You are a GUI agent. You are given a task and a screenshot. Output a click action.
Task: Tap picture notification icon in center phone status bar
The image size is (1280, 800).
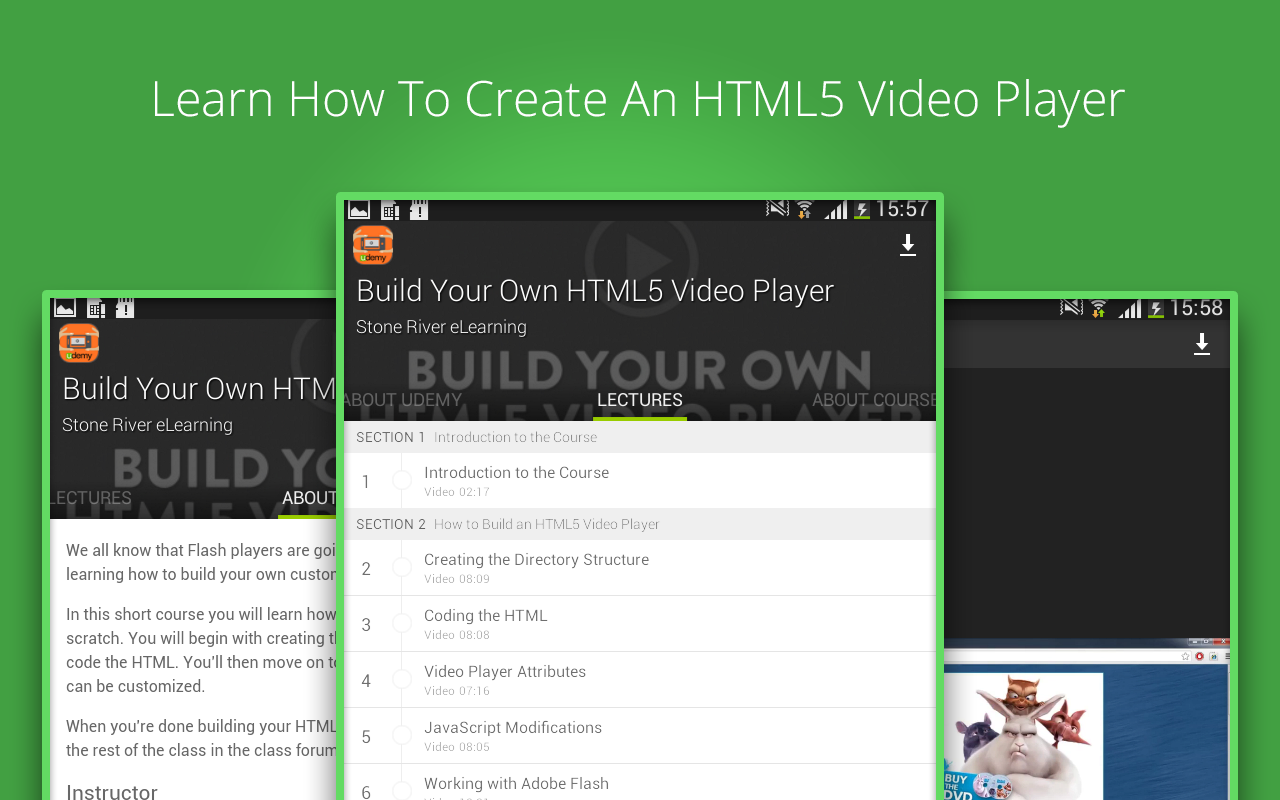pos(359,210)
